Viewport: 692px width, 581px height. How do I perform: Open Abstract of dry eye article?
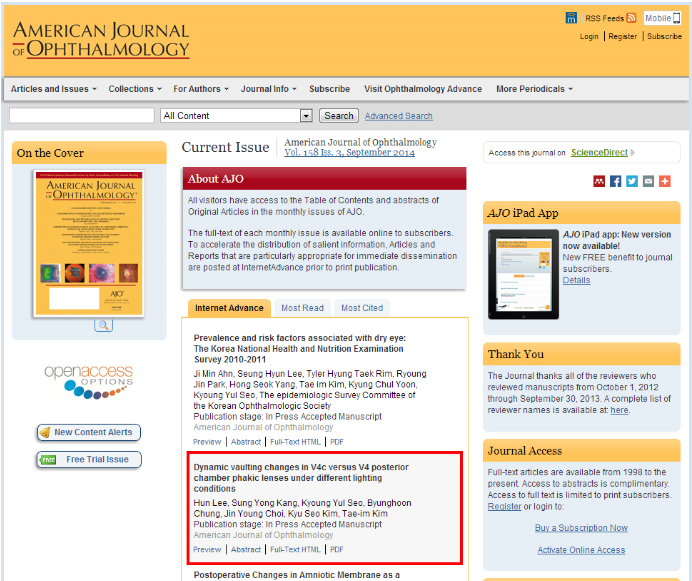[x=246, y=442]
